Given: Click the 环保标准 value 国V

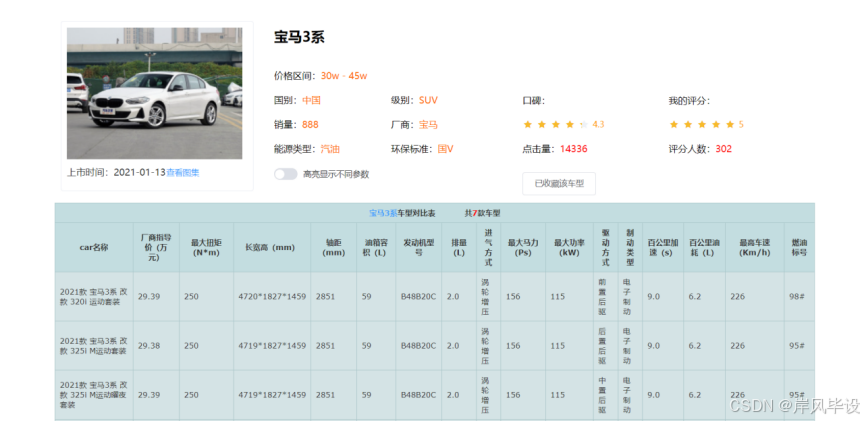Looking at the screenshot, I should pos(445,149).
